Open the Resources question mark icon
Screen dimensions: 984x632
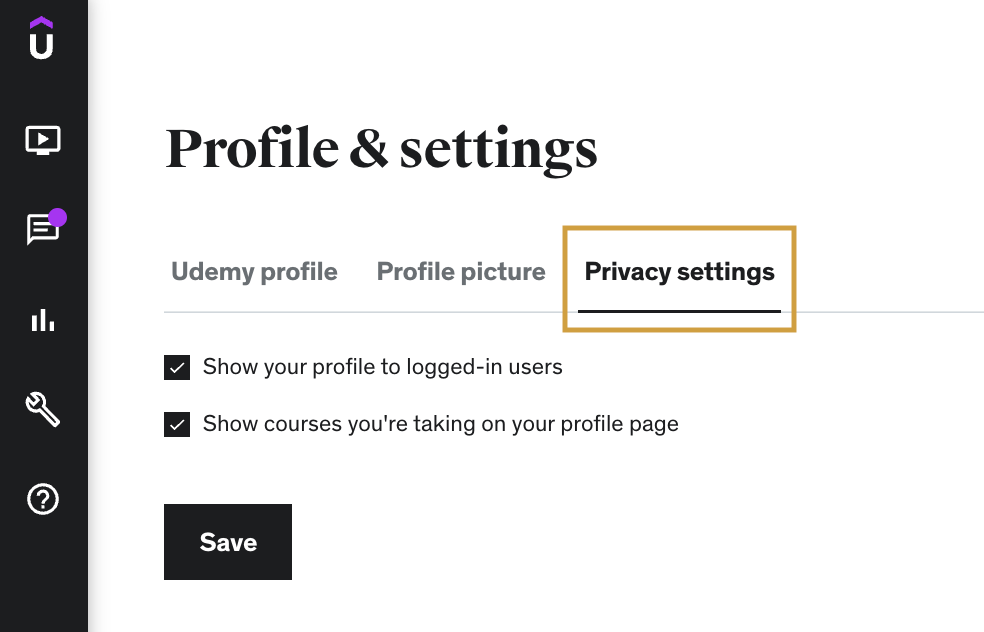tap(43, 499)
